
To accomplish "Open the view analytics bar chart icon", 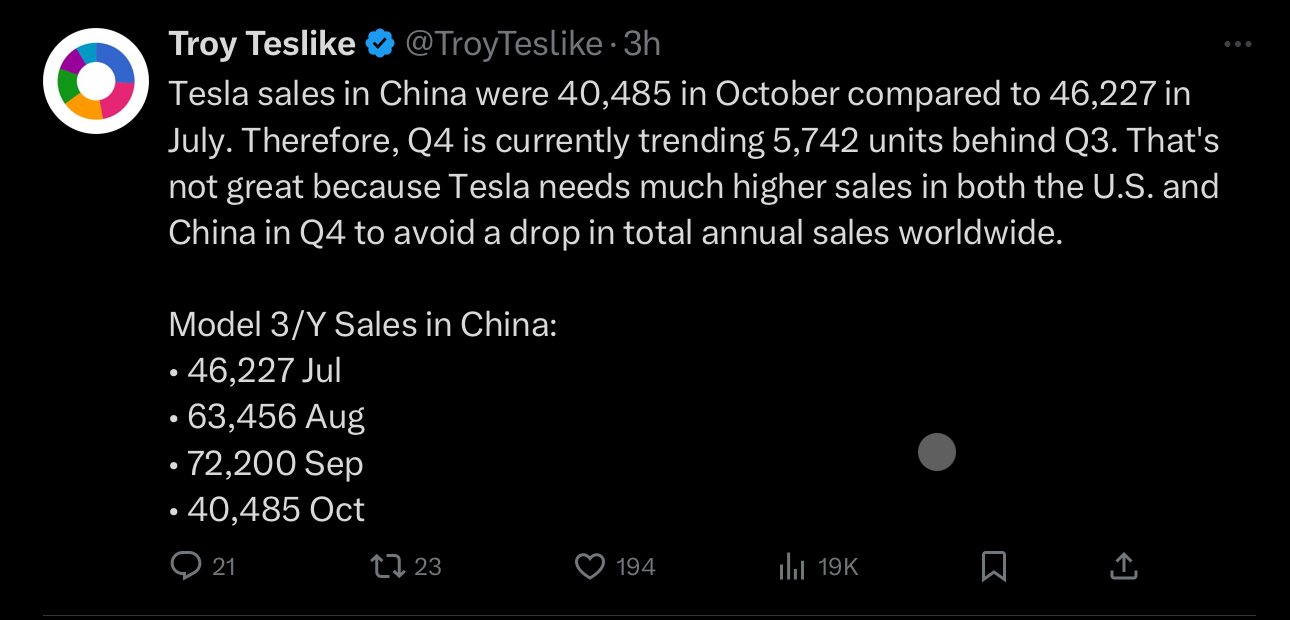I will point(792,567).
